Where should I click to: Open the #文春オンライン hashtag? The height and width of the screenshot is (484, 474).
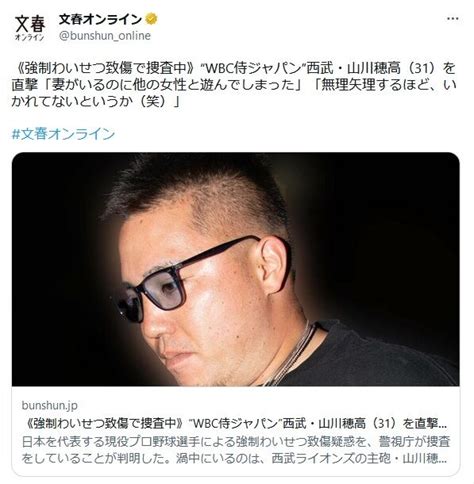63,134
